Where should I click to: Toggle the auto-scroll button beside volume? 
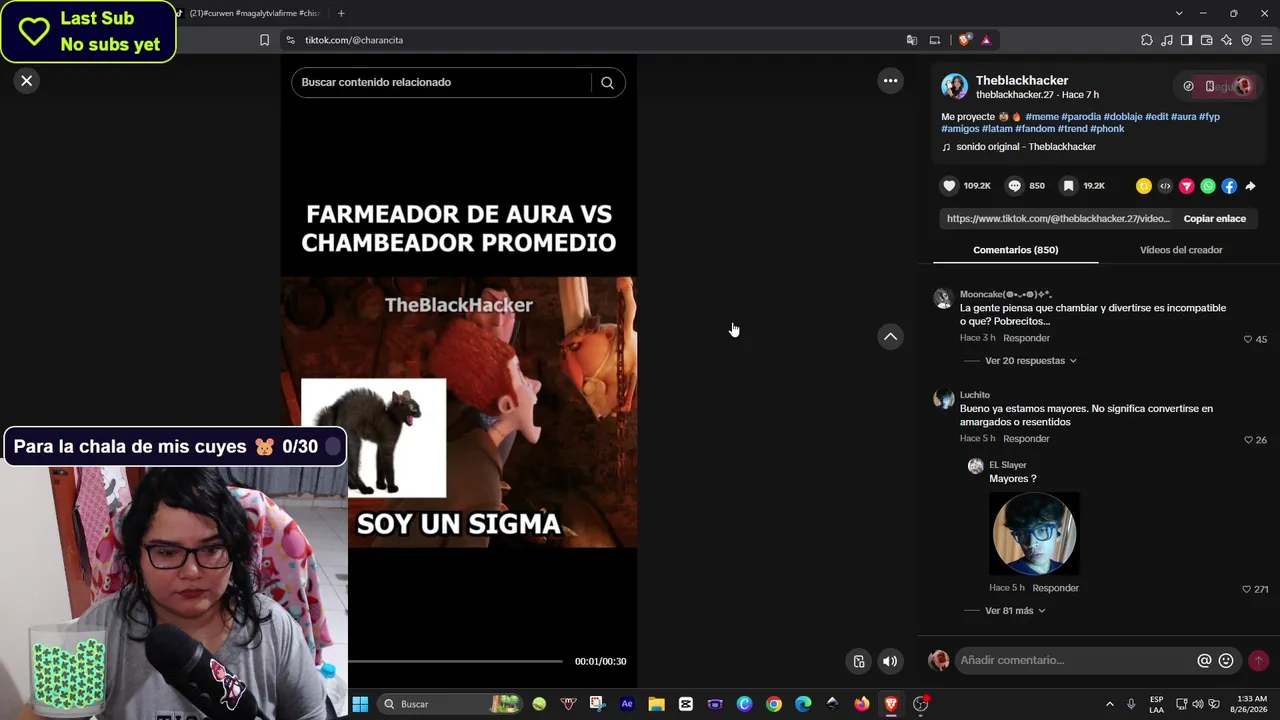tap(859, 661)
